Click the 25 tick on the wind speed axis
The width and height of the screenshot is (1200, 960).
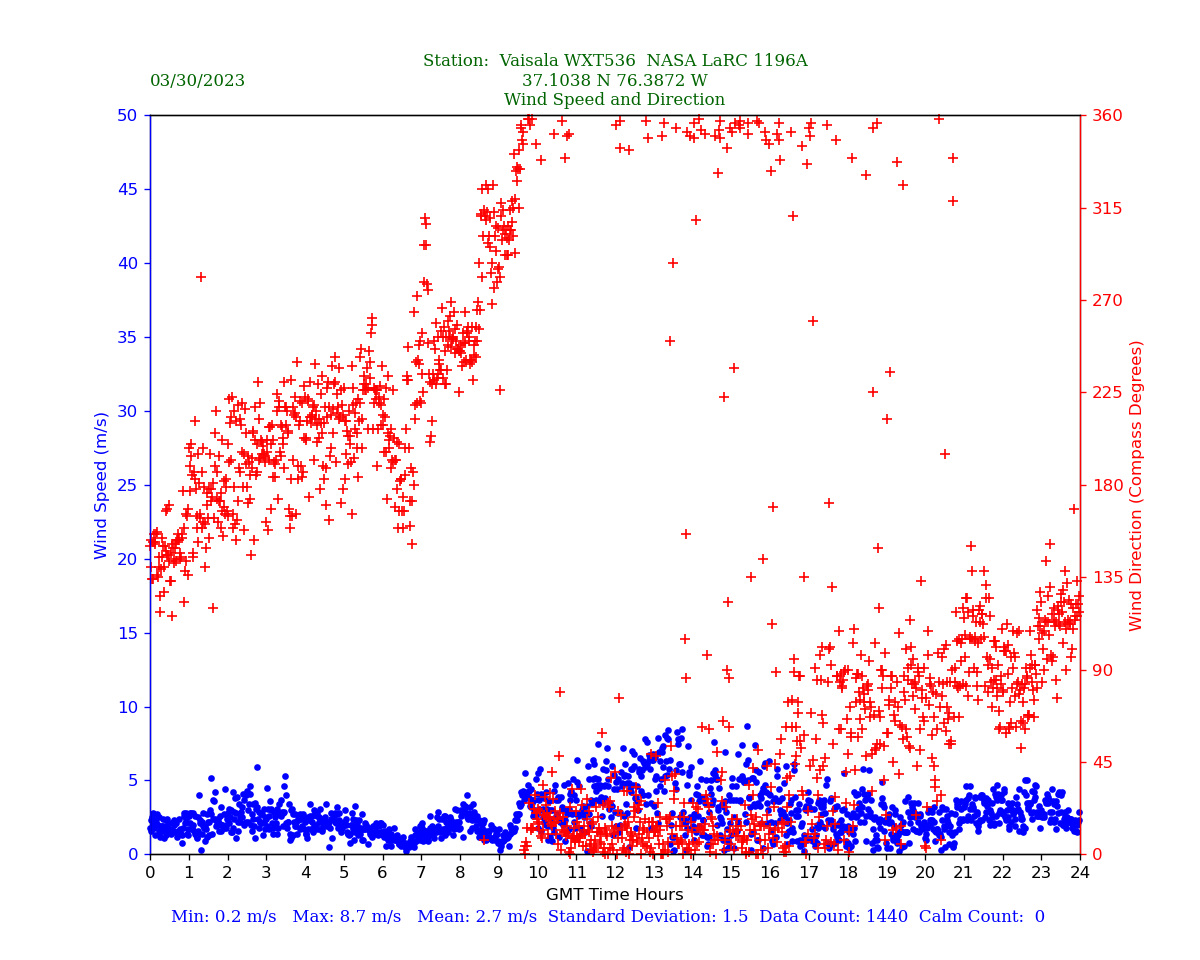click(127, 485)
